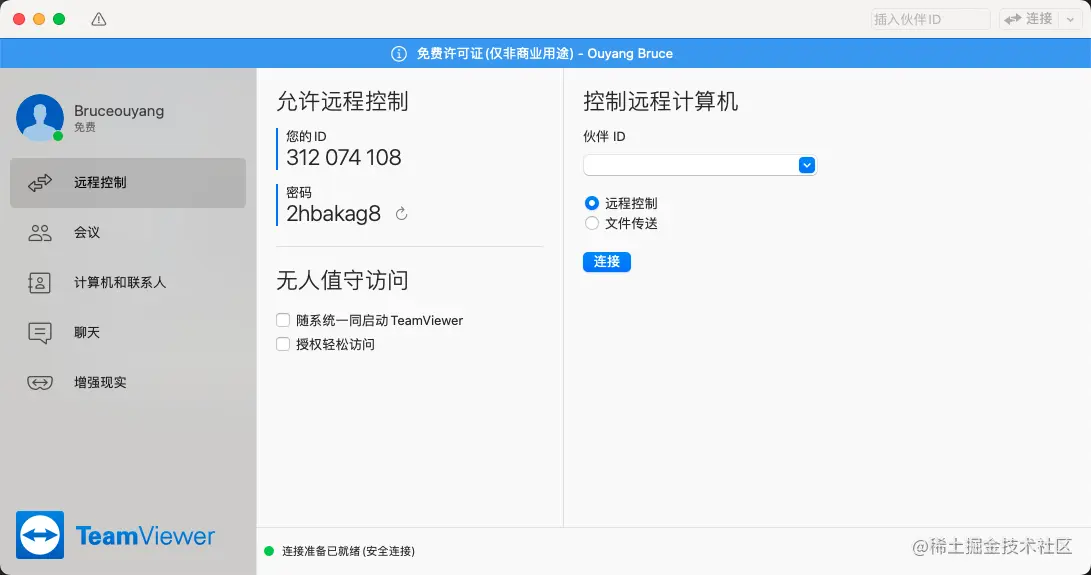Click the 控制远程计算机 heading

click(660, 102)
